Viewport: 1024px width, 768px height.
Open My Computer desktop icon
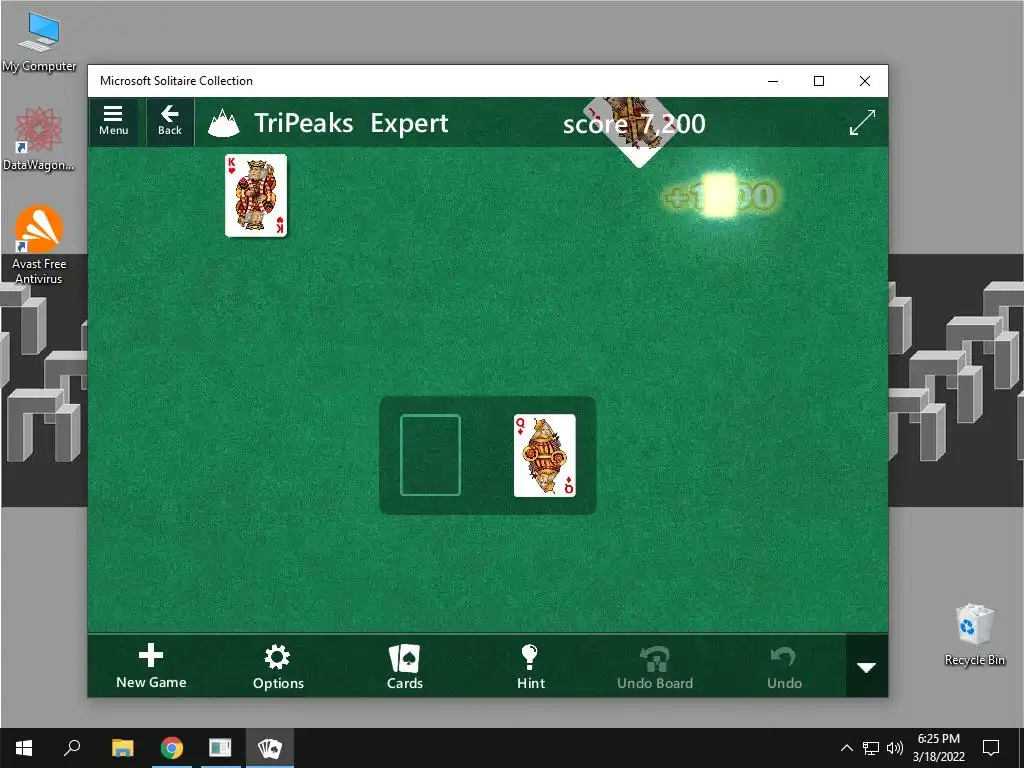click(39, 42)
